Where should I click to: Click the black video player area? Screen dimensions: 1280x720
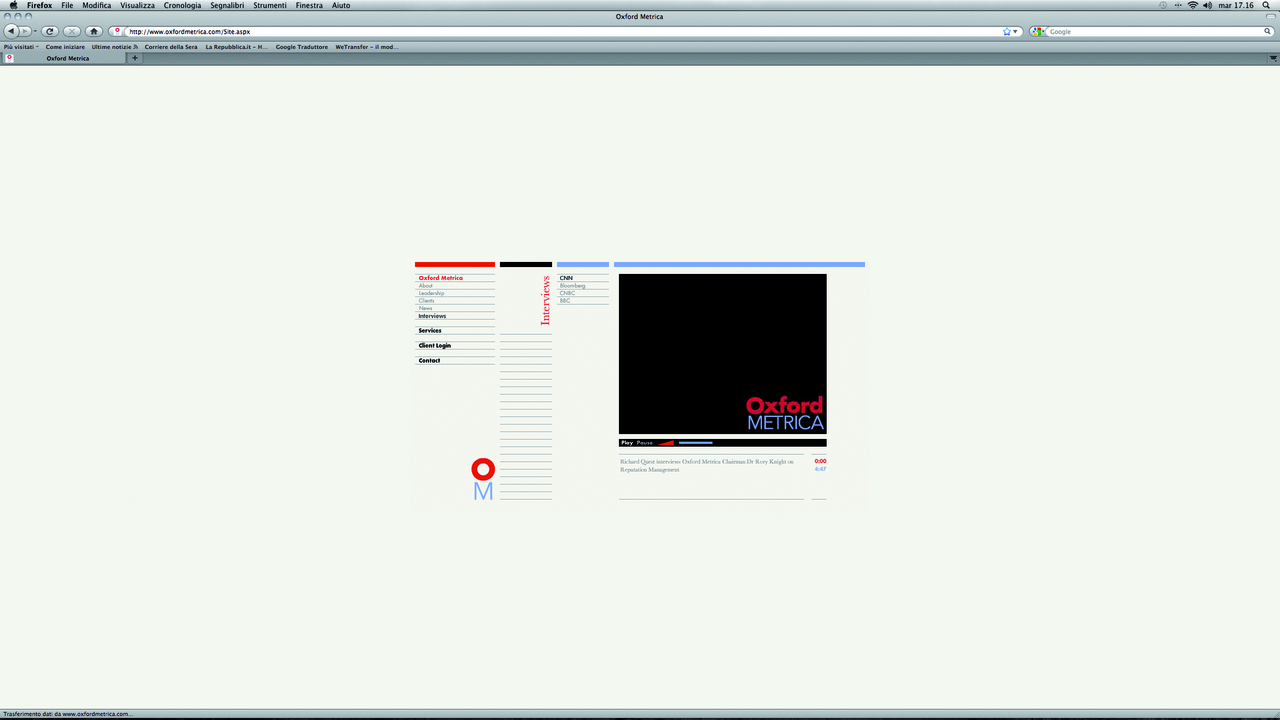tap(723, 354)
